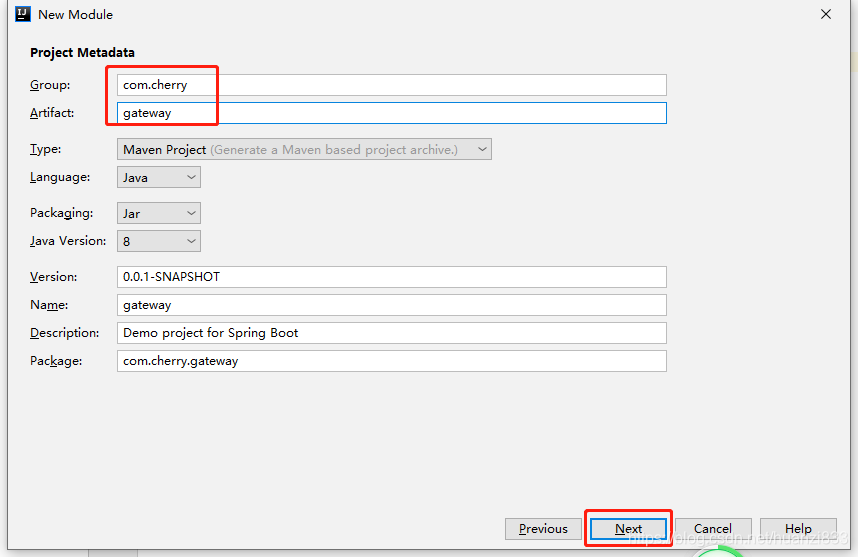Viewport: 858px width, 557px height.
Task: Click the New Module title text
Action: tap(76, 15)
